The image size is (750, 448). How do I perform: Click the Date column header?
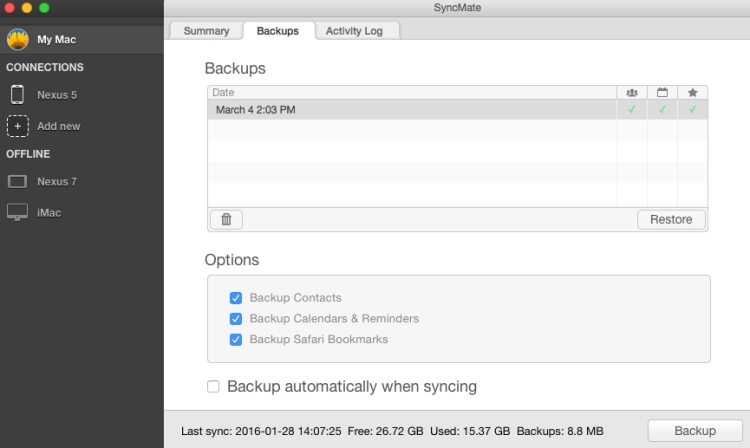(412, 92)
